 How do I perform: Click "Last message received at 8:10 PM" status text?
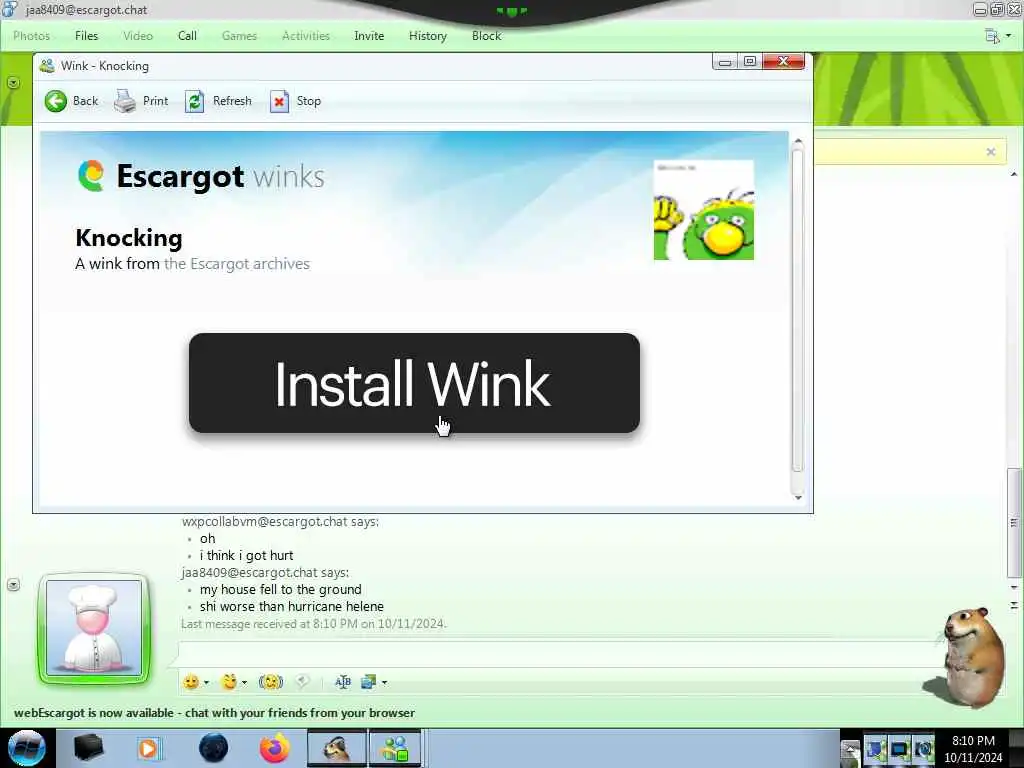[313, 624]
